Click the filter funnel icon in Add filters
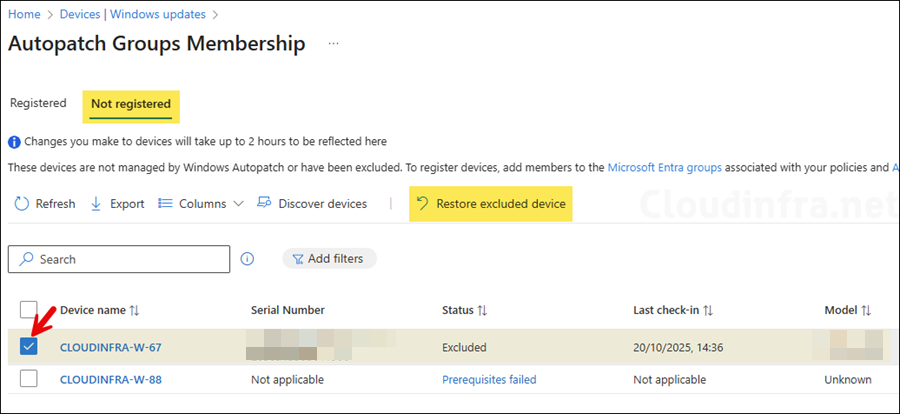The height and width of the screenshot is (414, 900). tap(298, 260)
